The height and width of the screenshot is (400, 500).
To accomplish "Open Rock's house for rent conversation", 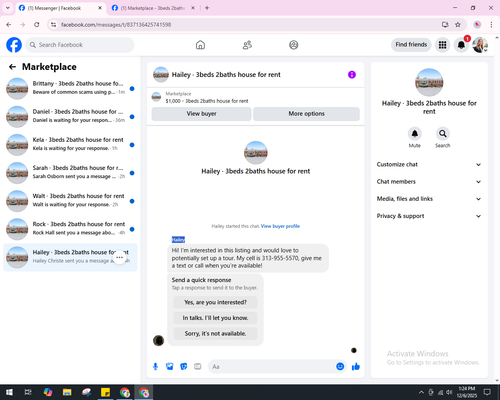I will click(70, 229).
